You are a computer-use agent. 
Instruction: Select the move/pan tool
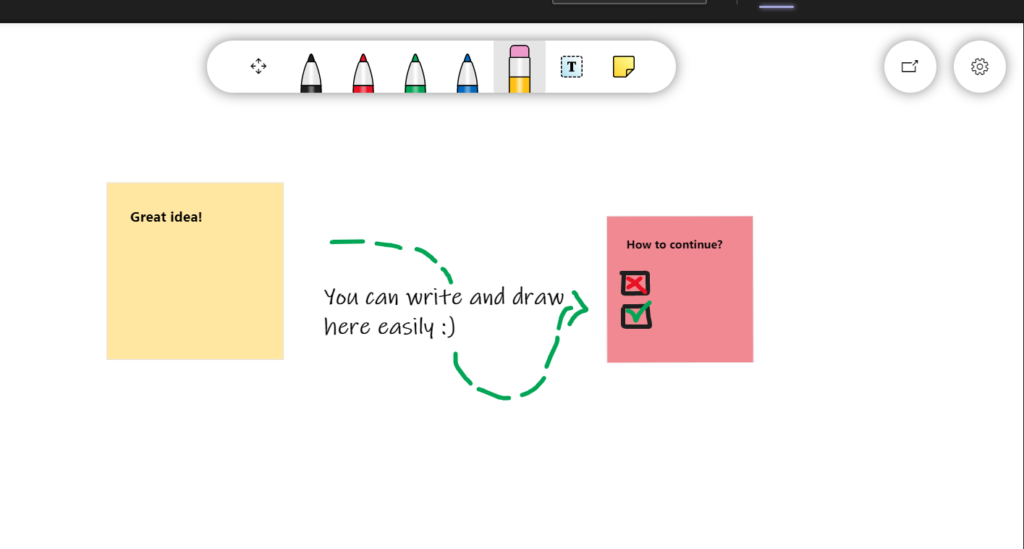tap(259, 67)
